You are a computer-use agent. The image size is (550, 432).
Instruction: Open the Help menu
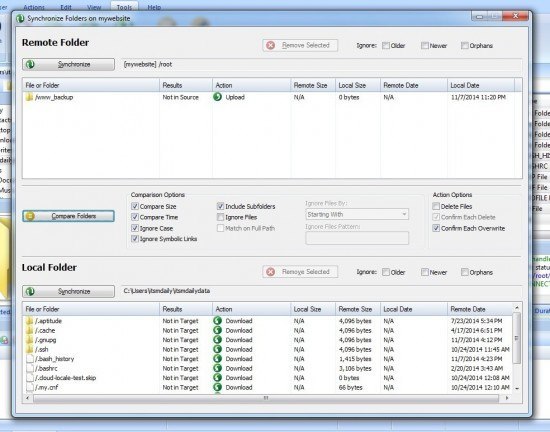(154, 7)
